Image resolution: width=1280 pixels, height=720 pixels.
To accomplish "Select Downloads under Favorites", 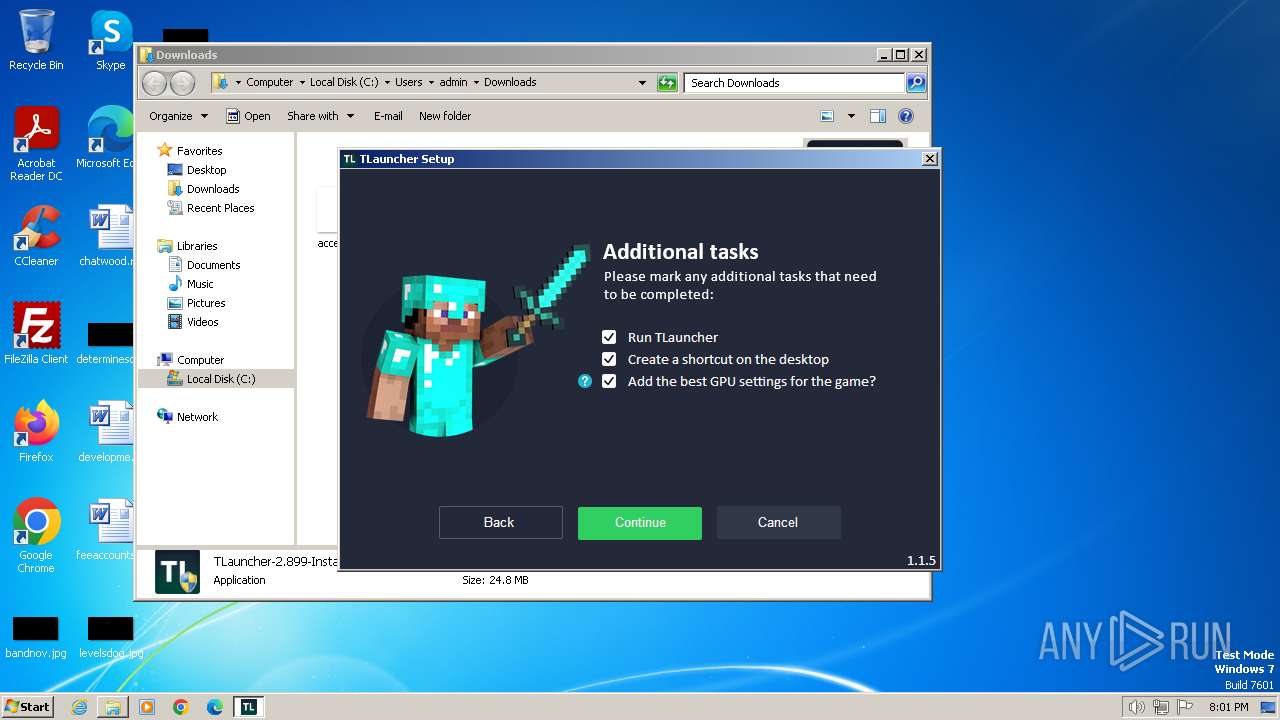I will [213, 189].
